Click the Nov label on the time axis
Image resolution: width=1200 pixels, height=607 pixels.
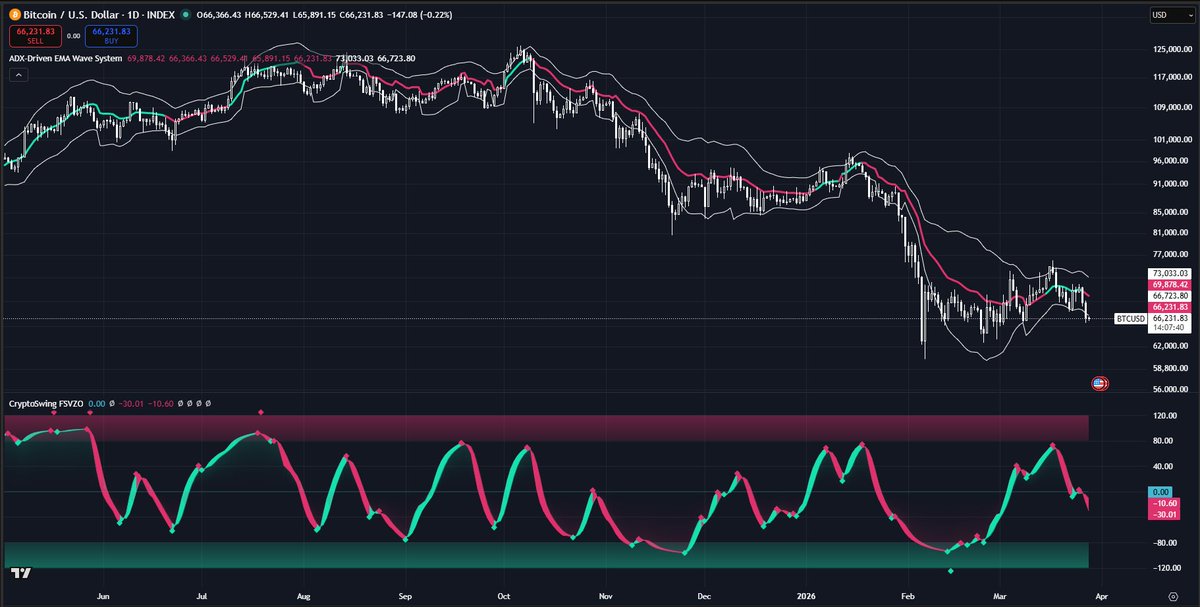(604, 594)
